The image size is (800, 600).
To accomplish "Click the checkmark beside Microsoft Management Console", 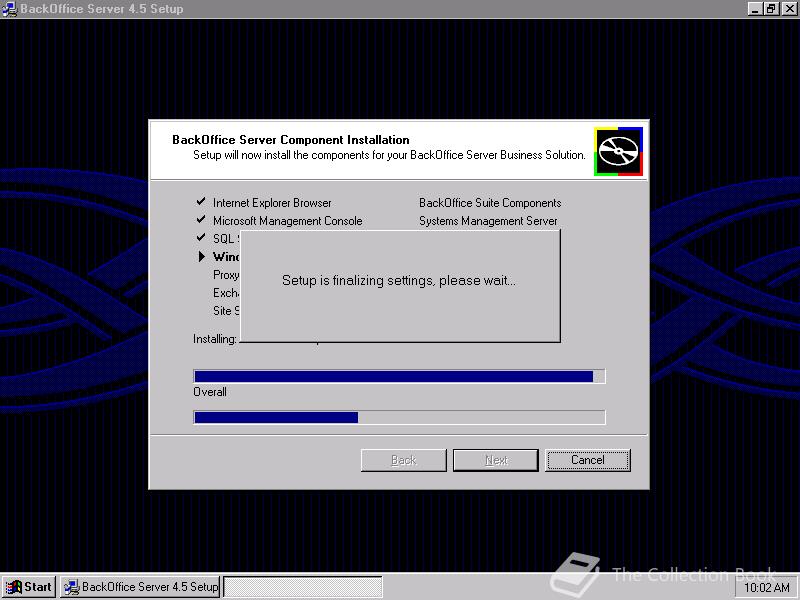I will click(201, 219).
